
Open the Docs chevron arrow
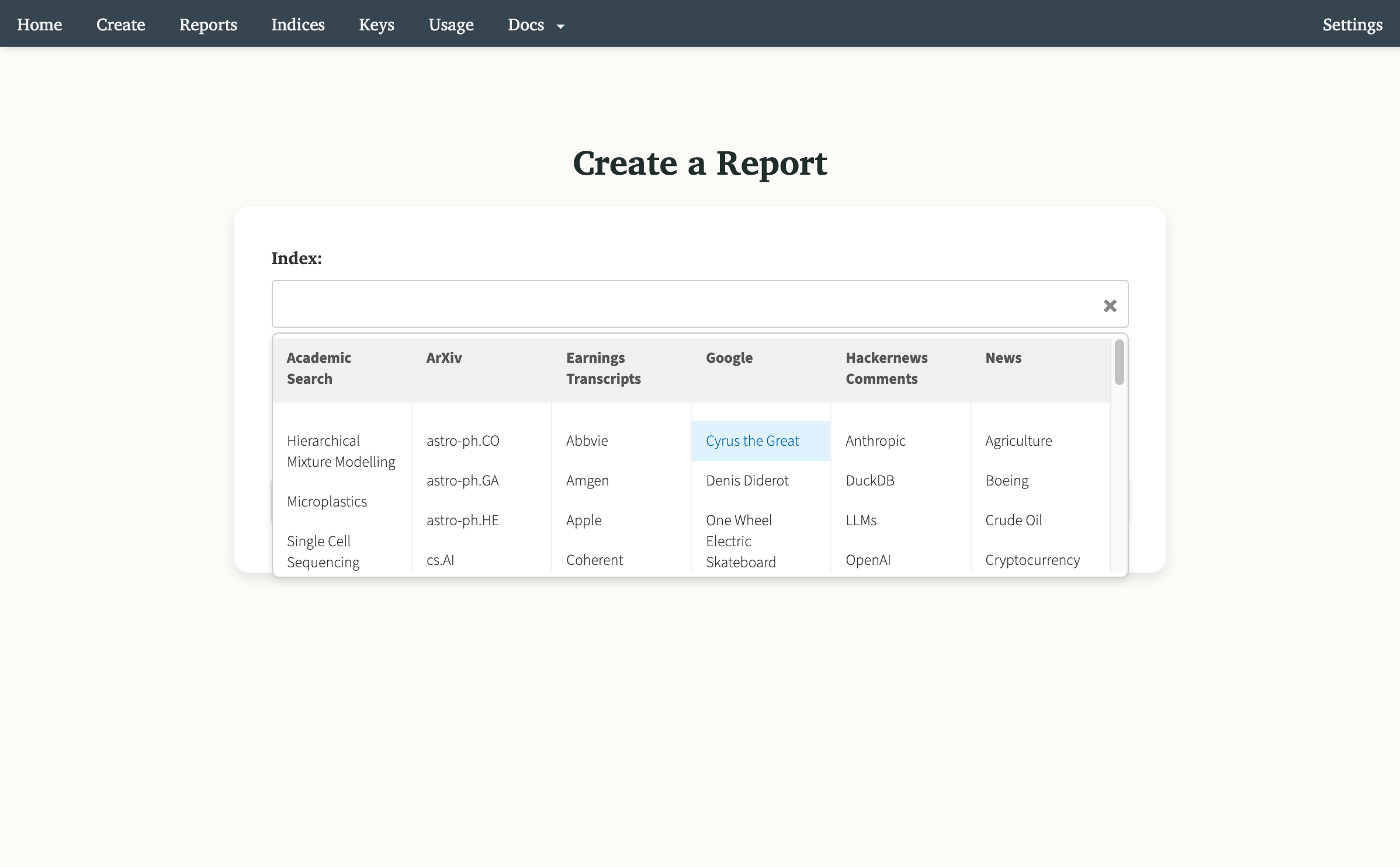tap(560, 26)
